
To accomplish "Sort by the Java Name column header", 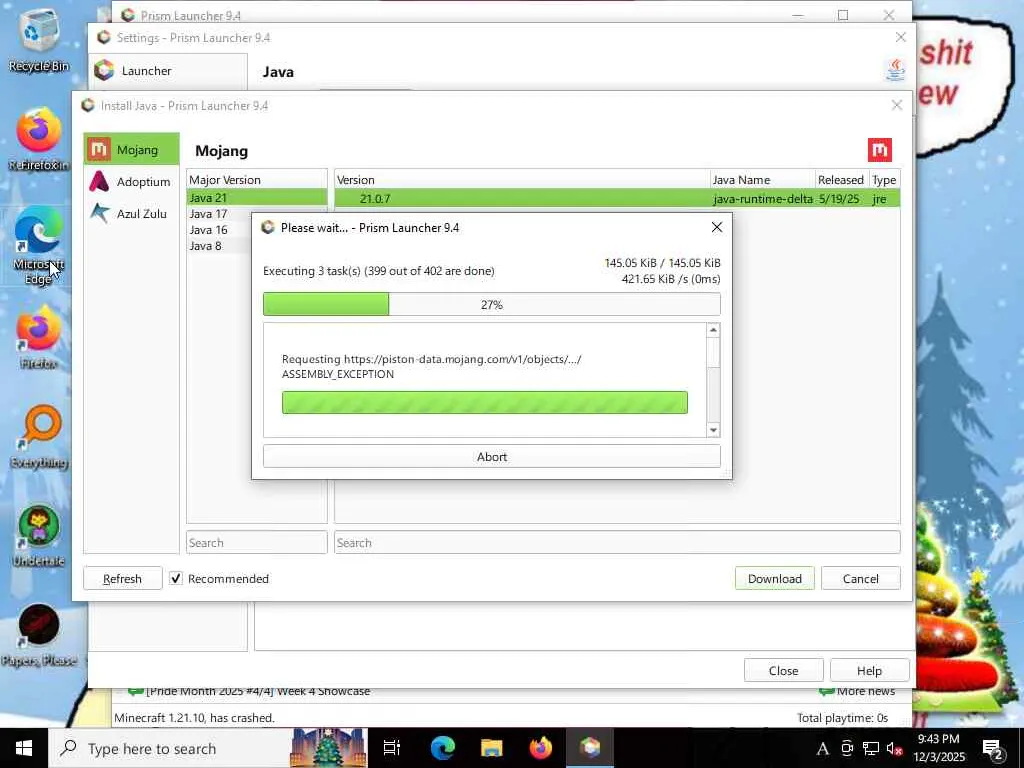I will tap(762, 180).
